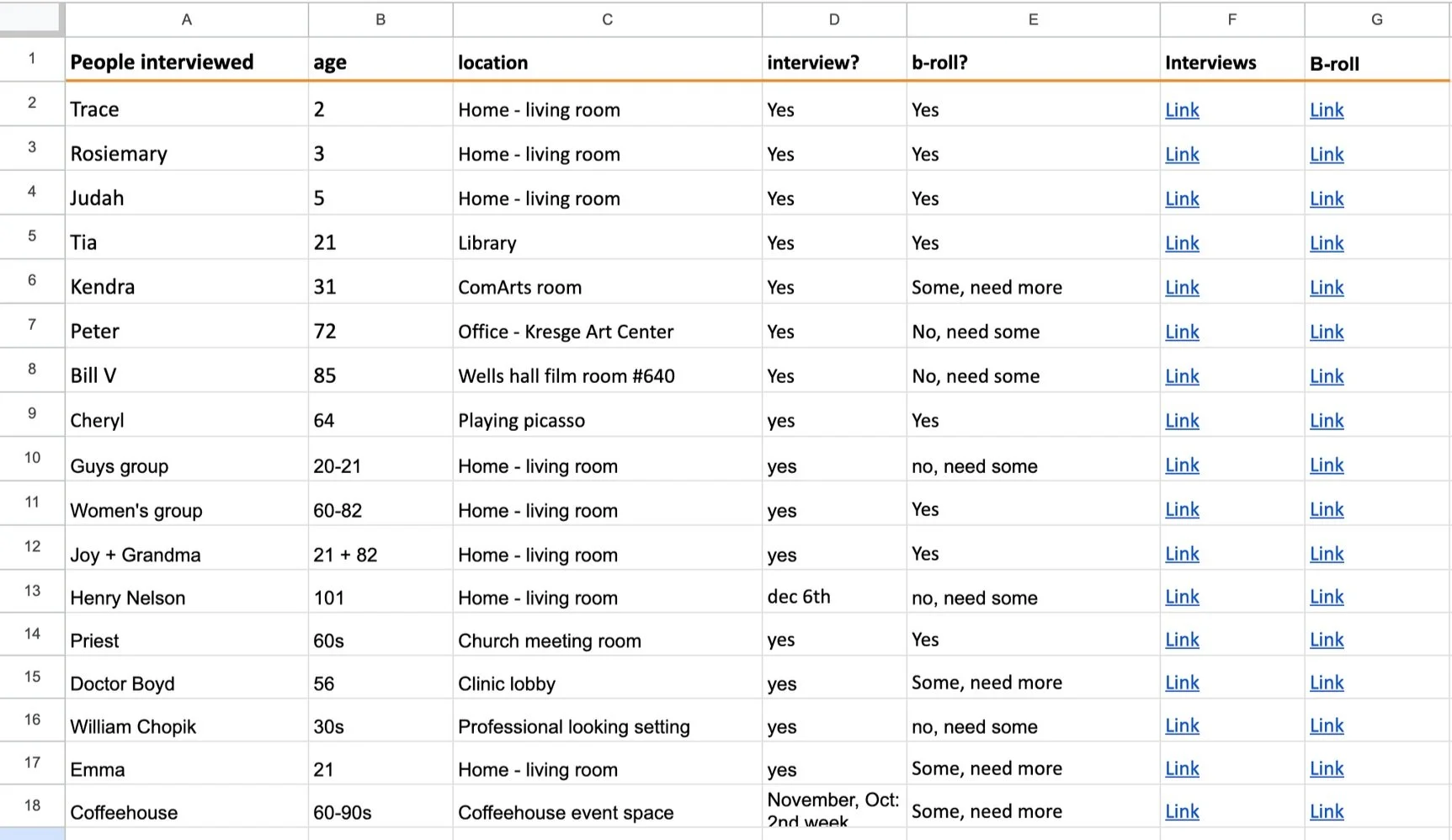Select column C header
1452x840 pixels.
tap(607, 19)
